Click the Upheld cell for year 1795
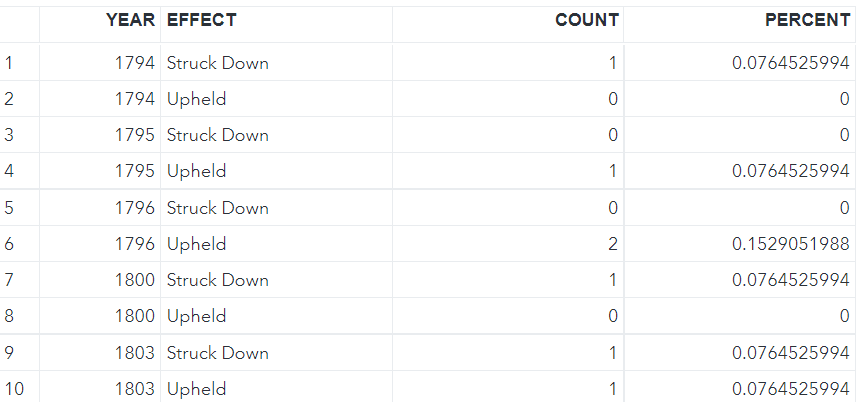 click(x=196, y=171)
